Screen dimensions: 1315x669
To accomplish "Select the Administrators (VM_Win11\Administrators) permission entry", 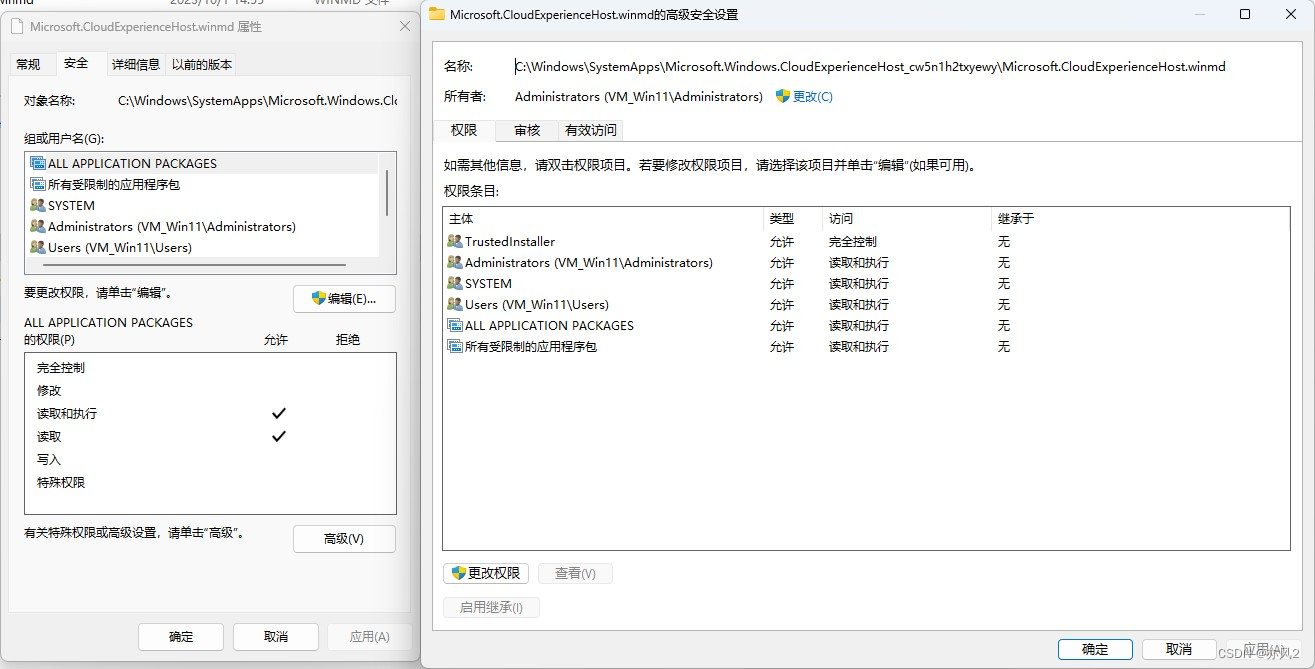I will coord(866,262).
